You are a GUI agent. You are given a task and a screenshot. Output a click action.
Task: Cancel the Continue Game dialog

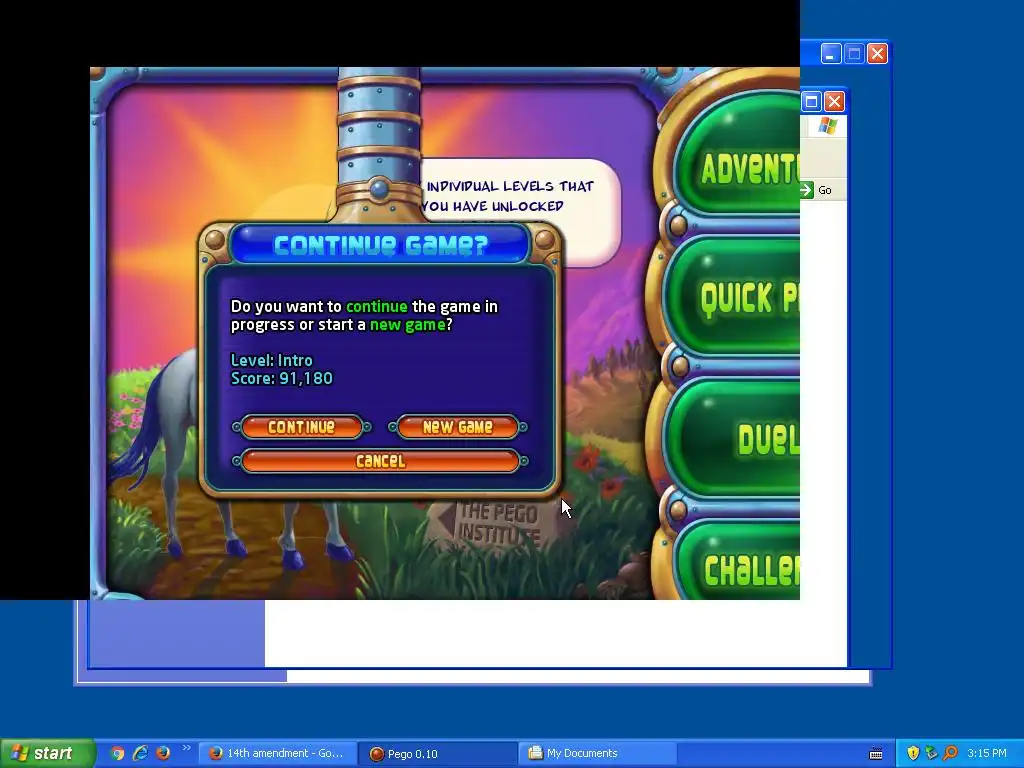pos(380,461)
